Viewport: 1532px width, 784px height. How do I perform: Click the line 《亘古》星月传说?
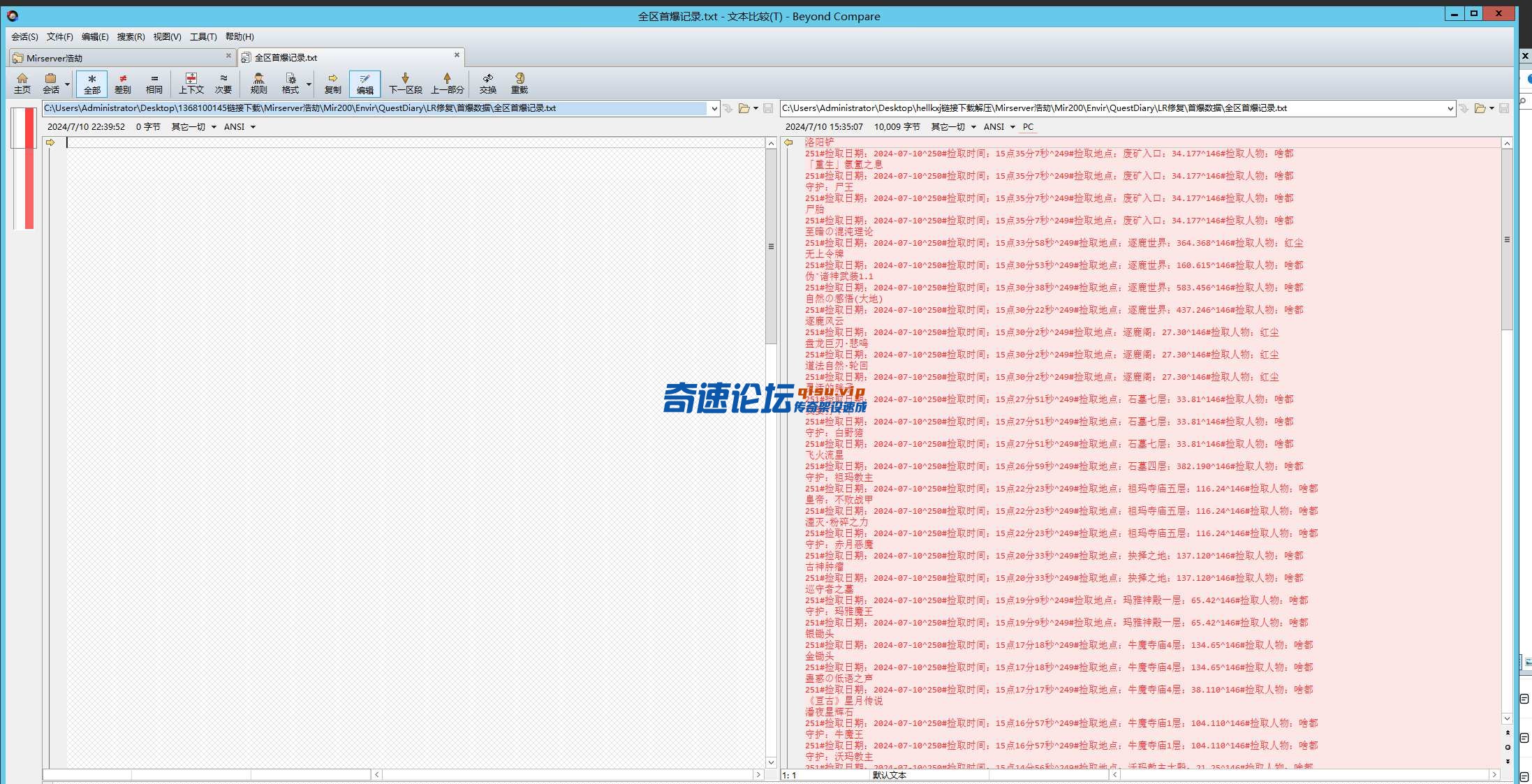844,700
